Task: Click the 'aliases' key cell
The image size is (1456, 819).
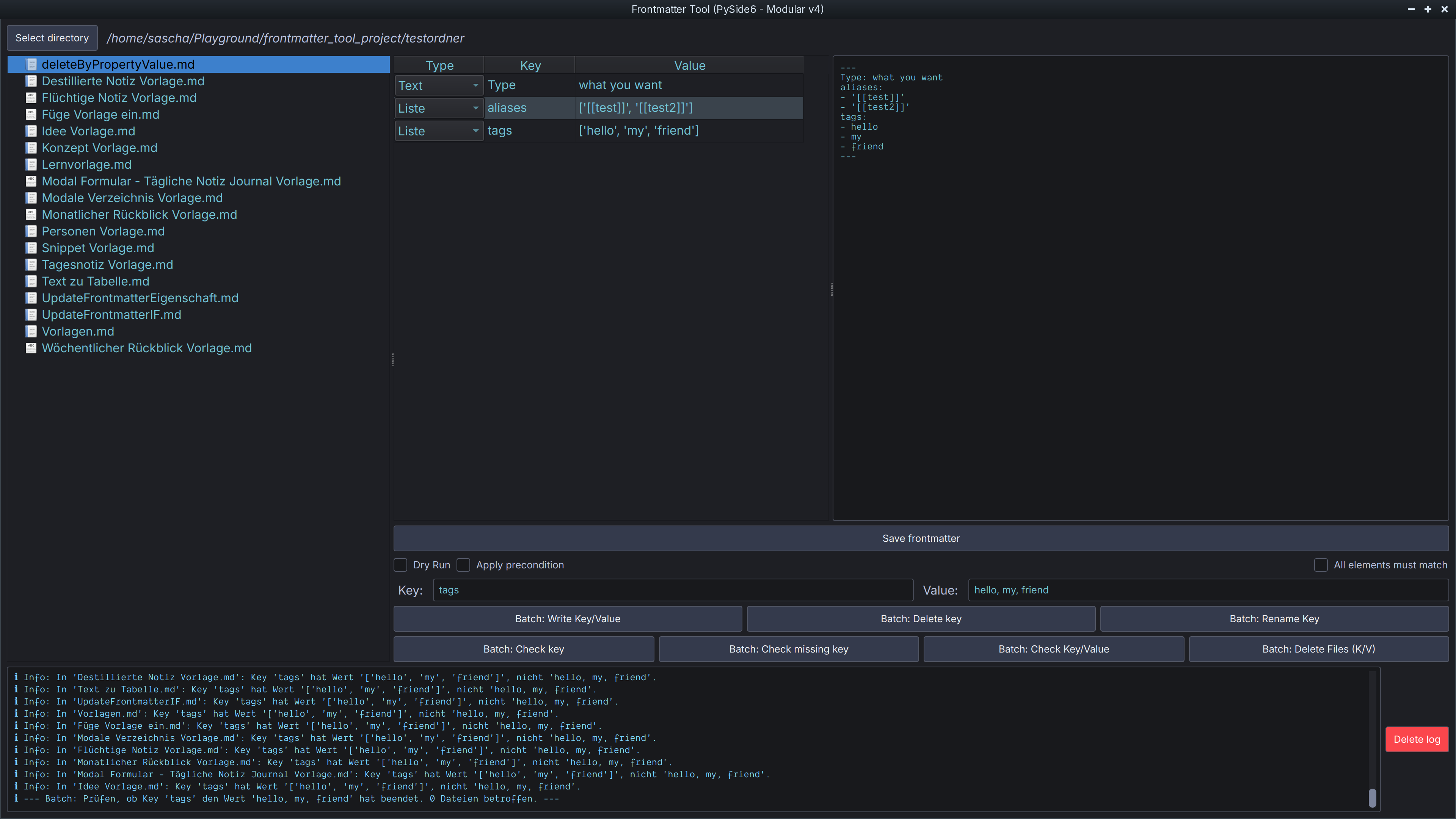Action: tap(530, 108)
